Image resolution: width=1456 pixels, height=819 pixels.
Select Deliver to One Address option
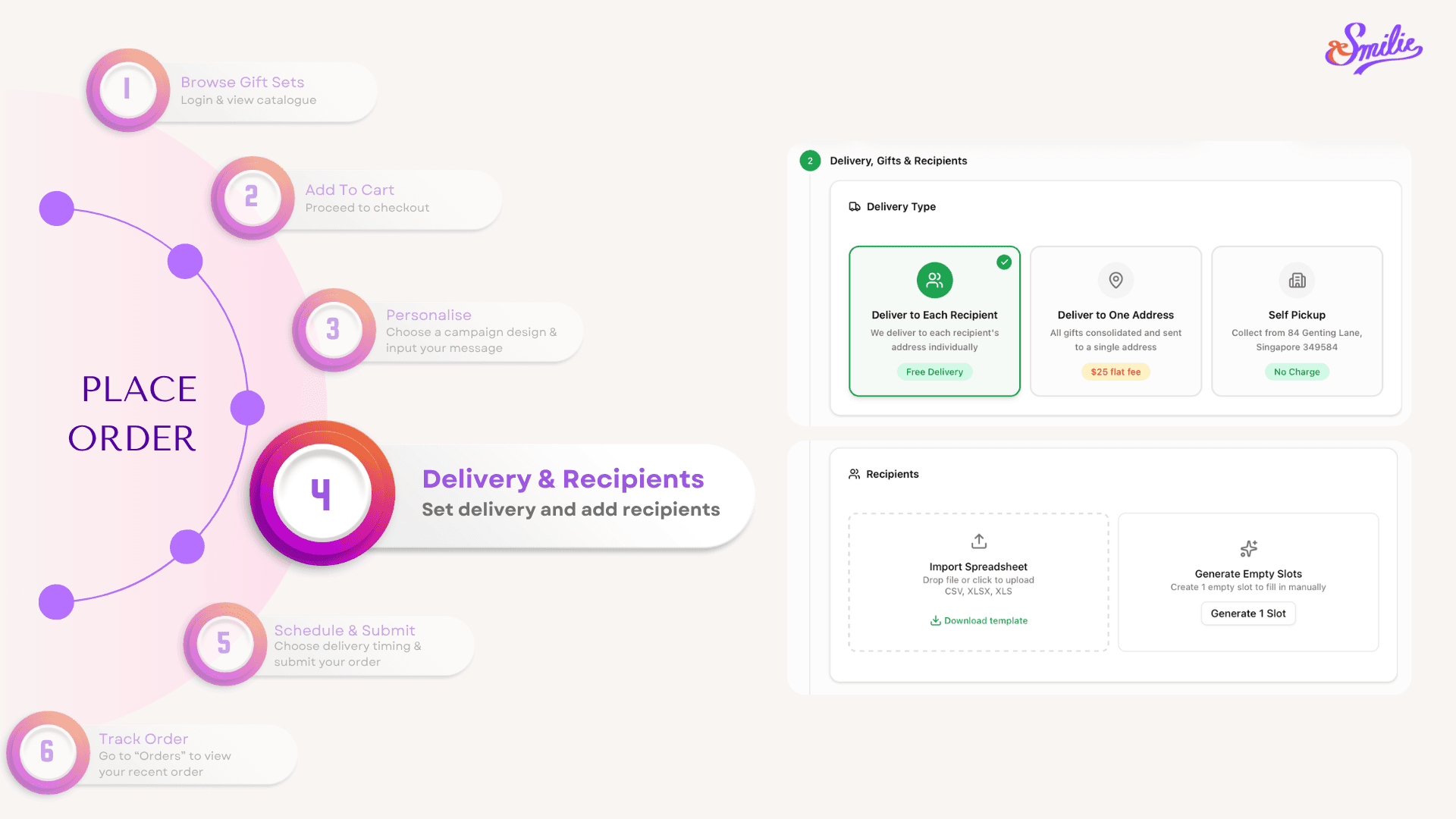pyautogui.click(x=1116, y=321)
